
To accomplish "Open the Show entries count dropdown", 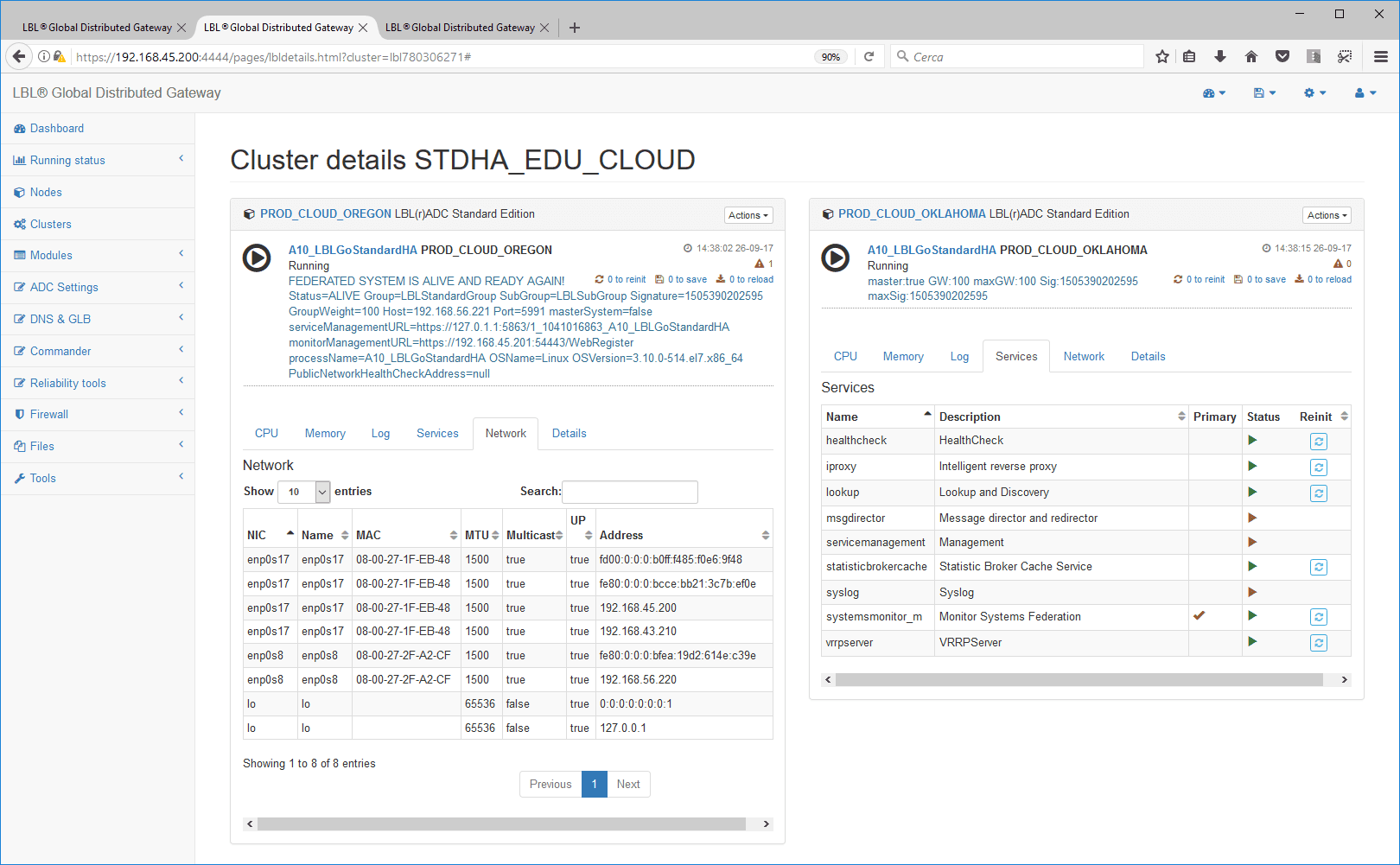I will [304, 492].
